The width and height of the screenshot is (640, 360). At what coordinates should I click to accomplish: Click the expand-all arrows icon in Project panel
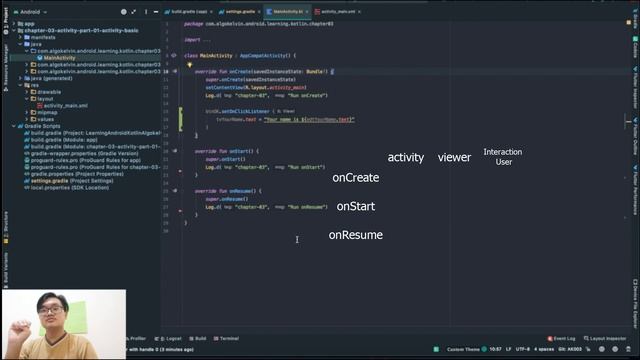click(x=133, y=12)
